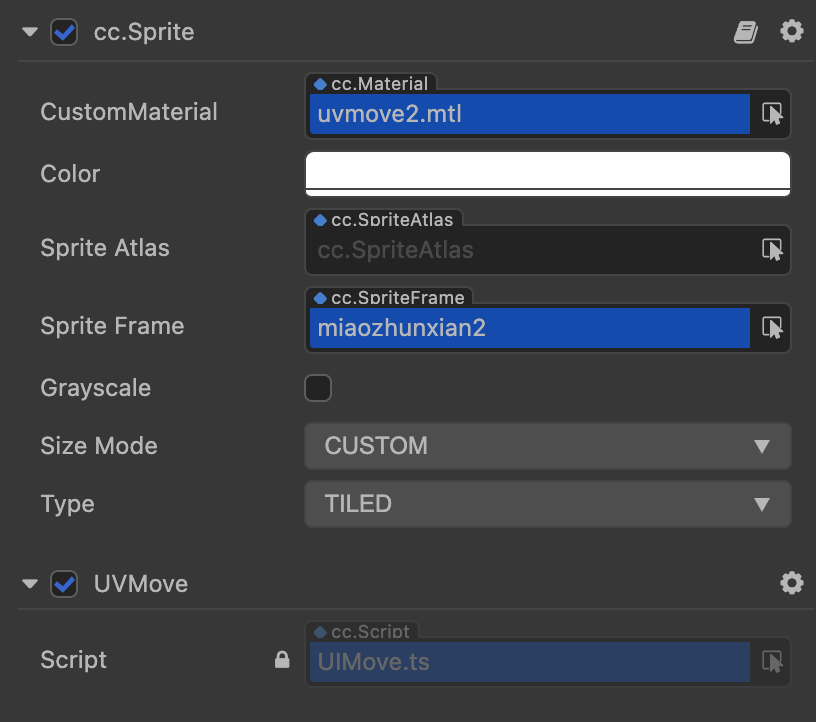Click the Script asset picker icon

772,661
